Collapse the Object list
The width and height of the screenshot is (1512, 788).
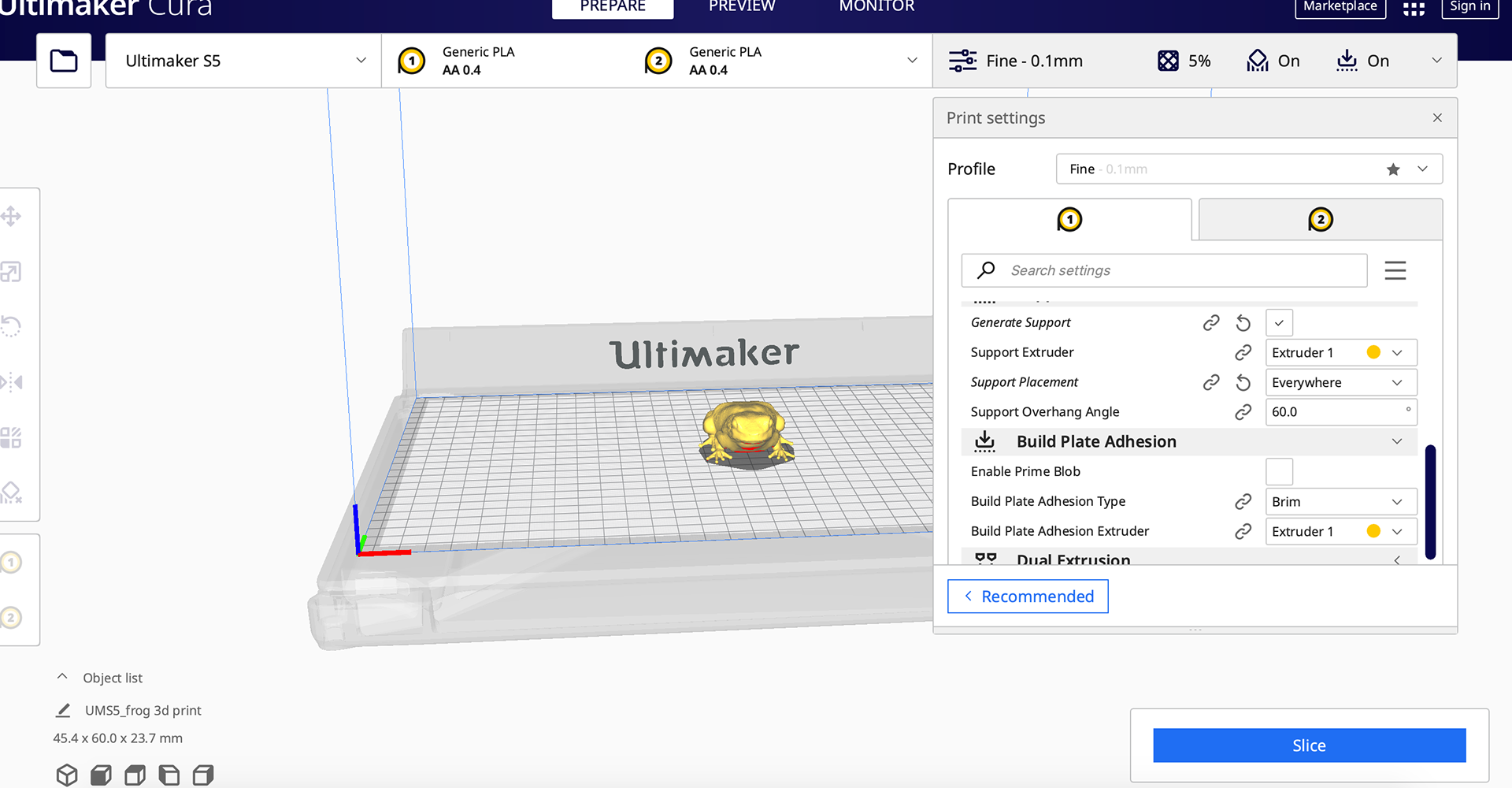pyautogui.click(x=62, y=677)
